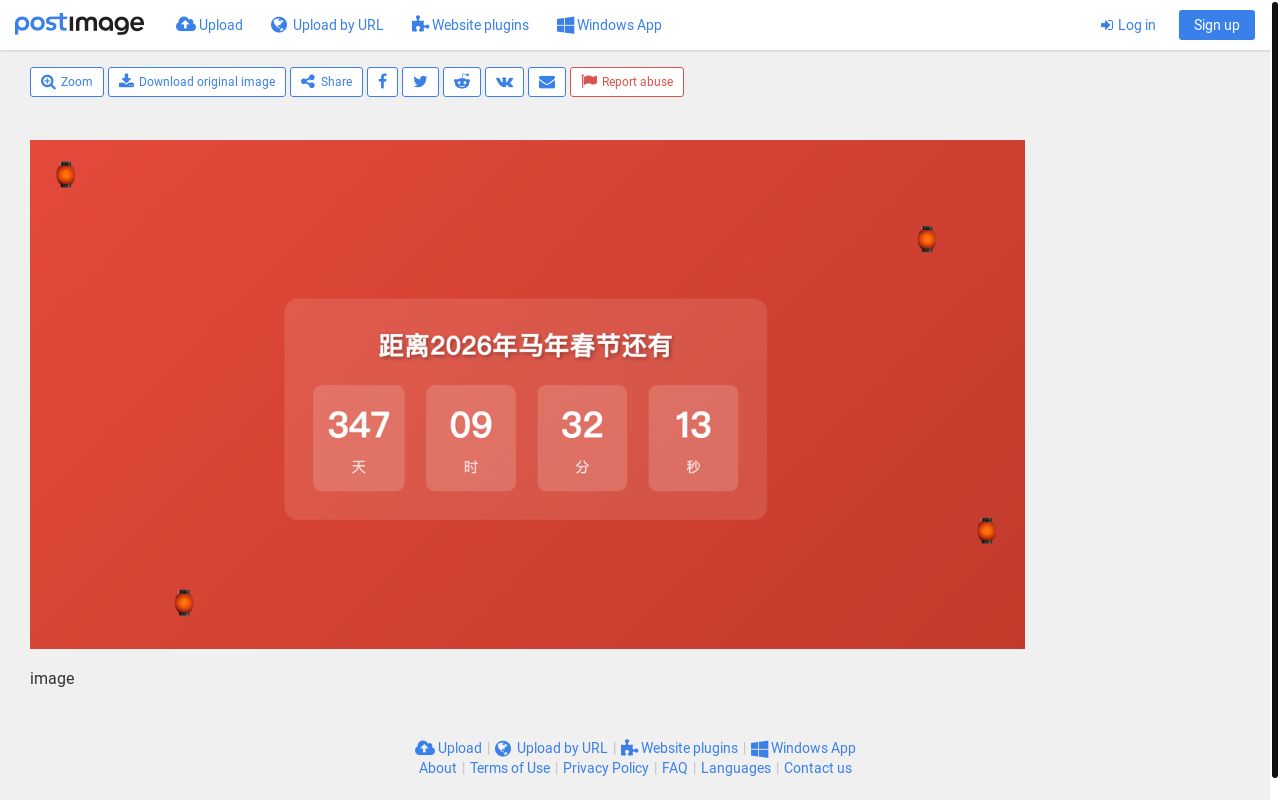The width and height of the screenshot is (1280, 800).
Task: Open Upload by URL in top navigation
Action: coord(327,25)
